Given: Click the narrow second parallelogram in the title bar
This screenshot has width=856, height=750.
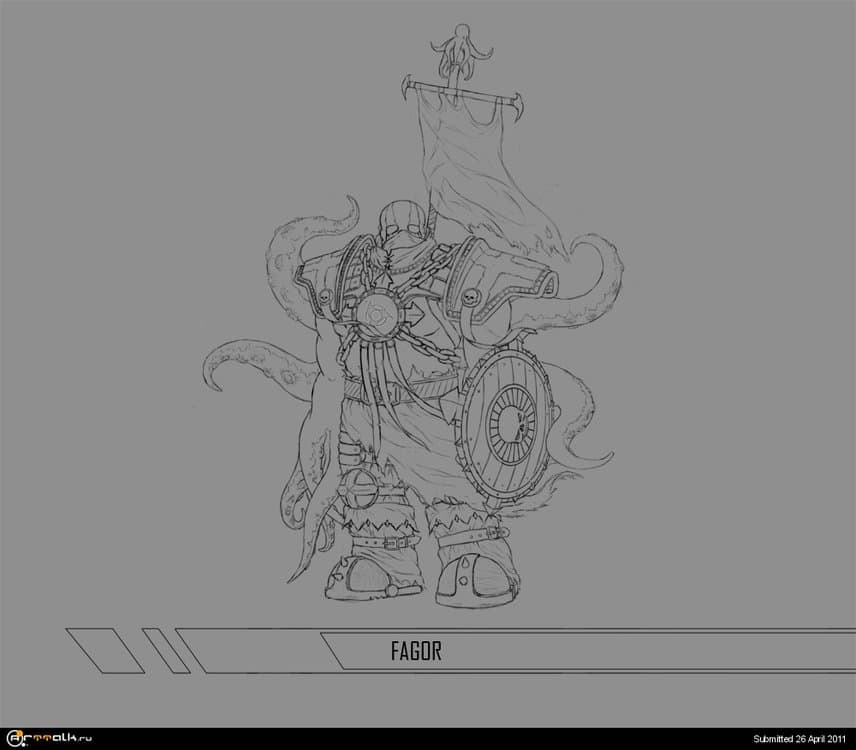Looking at the screenshot, I should pyautogui.click(x=165, y=651).
